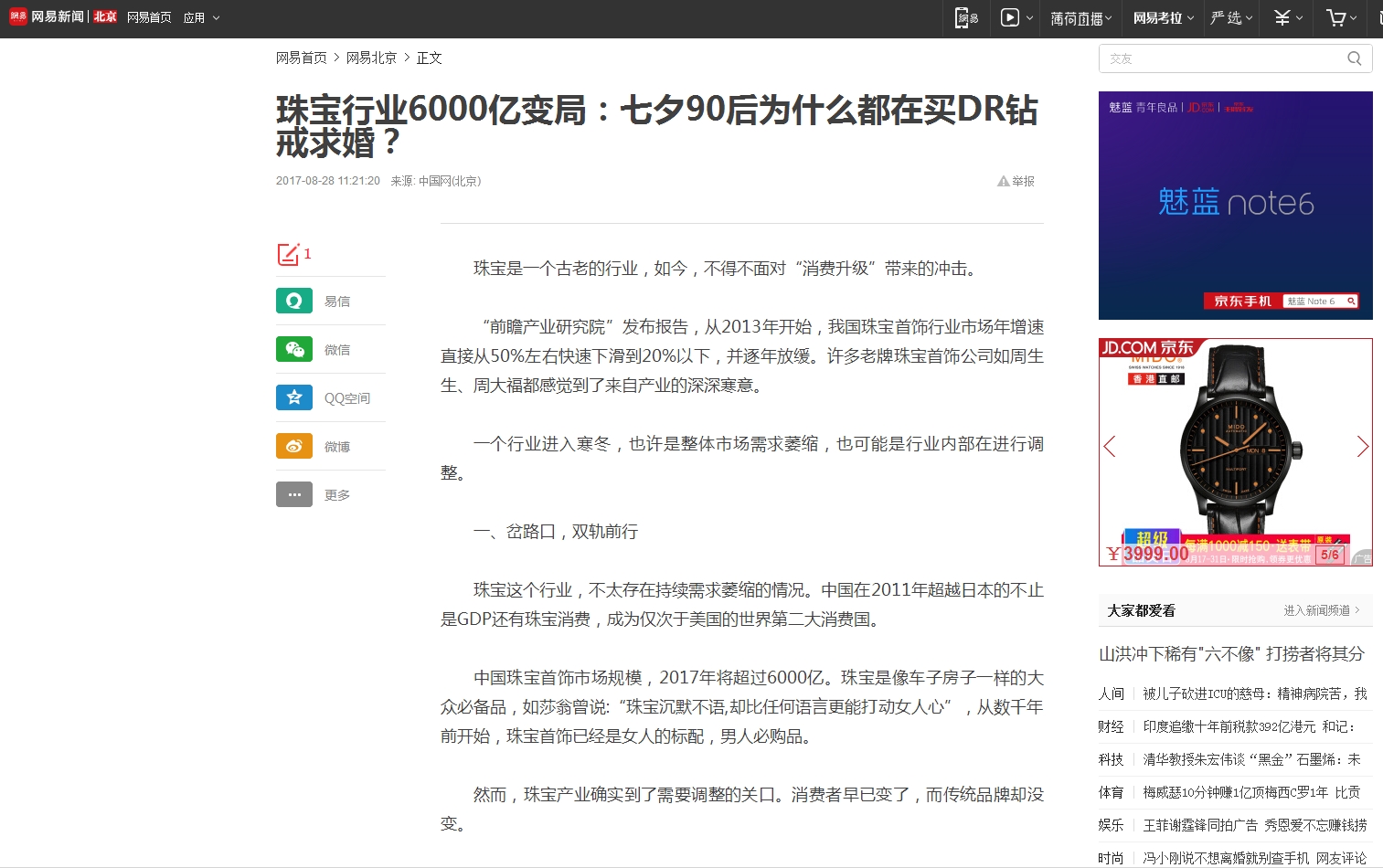Open more sharing options (更多) icon
The image size is (1383, 868).
pos(294,494)
